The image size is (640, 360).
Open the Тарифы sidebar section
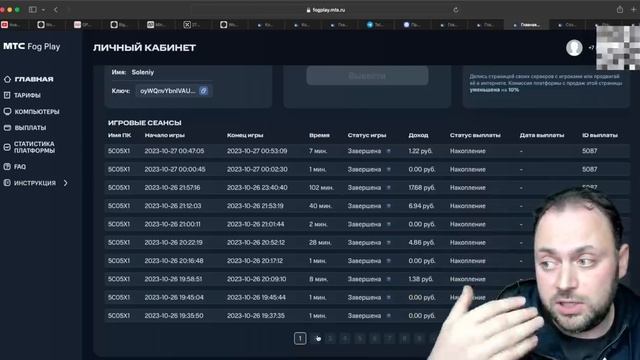(x=27, y=95)
